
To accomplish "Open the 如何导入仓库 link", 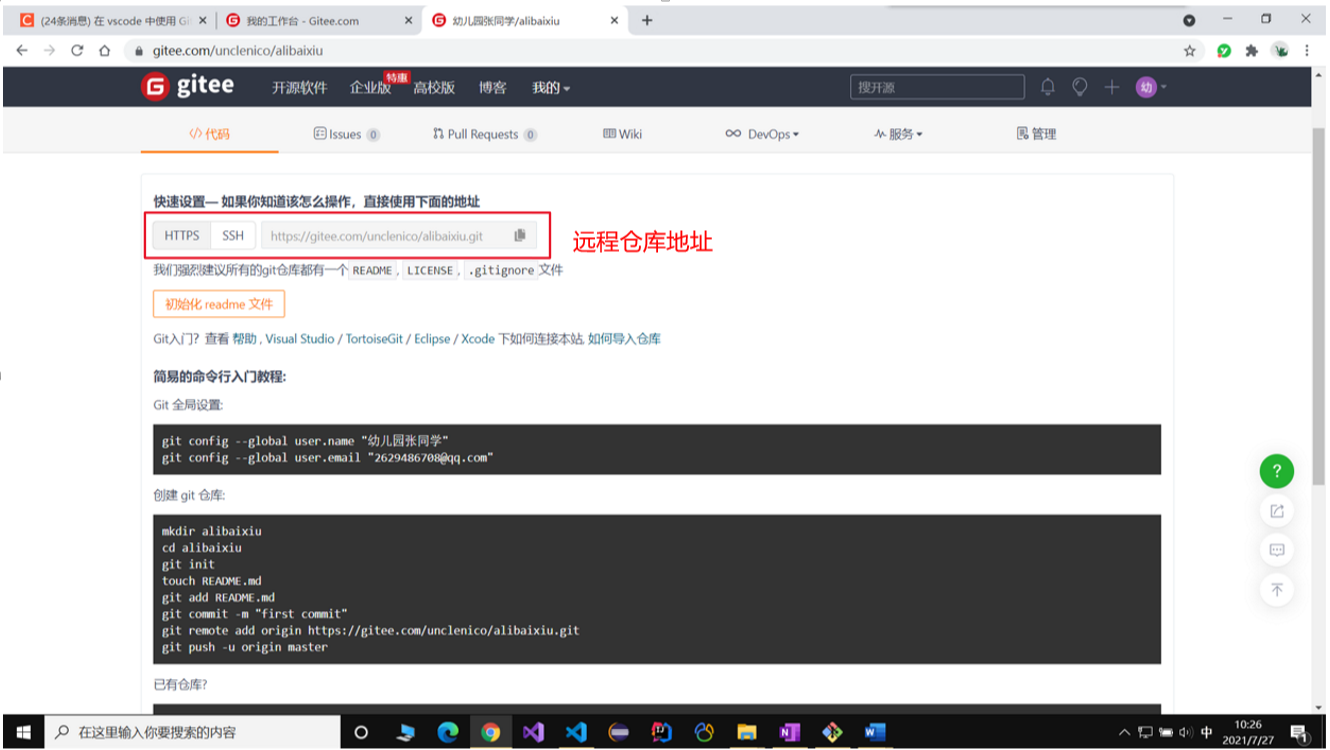I will [624, 339].
